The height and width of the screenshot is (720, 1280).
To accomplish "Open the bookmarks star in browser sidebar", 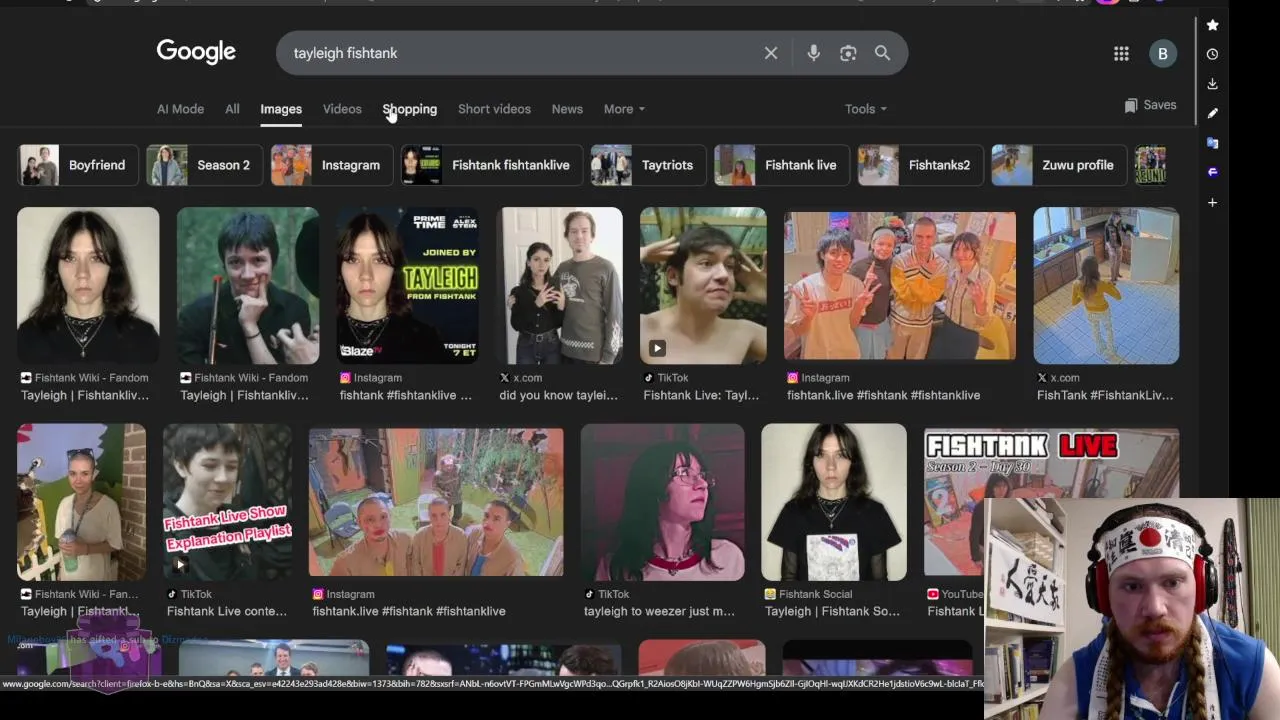I will [x=1212, y=25].
